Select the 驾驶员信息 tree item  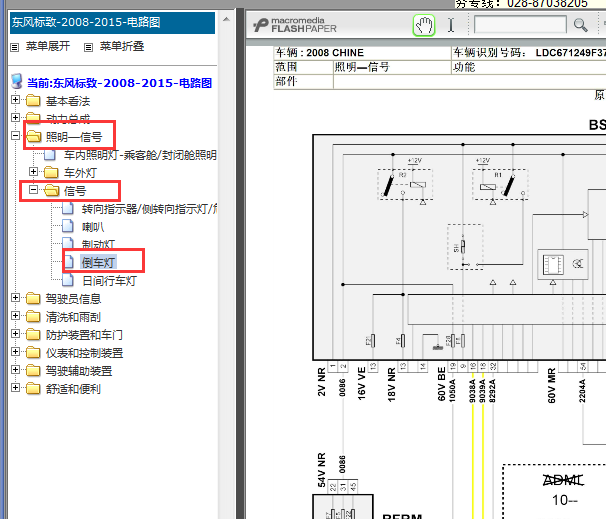coord(73,299)
